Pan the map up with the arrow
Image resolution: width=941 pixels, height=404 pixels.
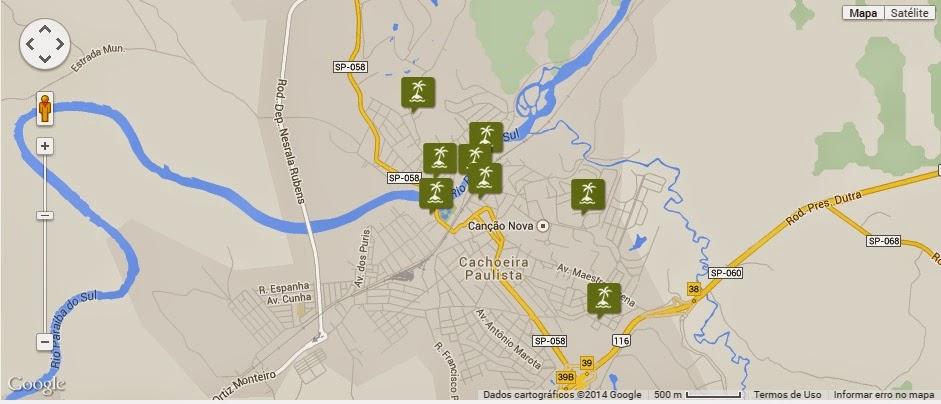(x=45, y=28)
